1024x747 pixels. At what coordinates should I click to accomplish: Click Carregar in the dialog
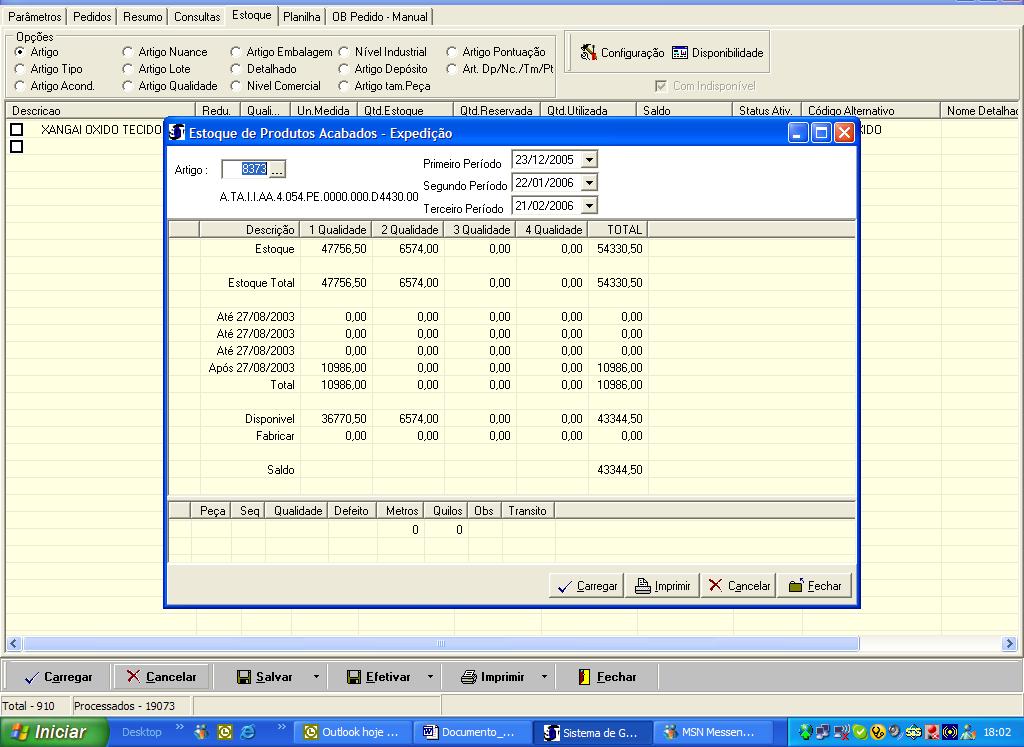pyautogui.click(x=587, y=586)
